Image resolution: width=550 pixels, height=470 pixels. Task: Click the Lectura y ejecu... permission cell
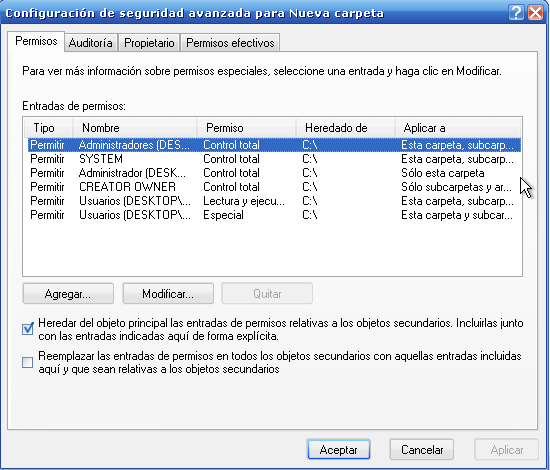point(244,201)
